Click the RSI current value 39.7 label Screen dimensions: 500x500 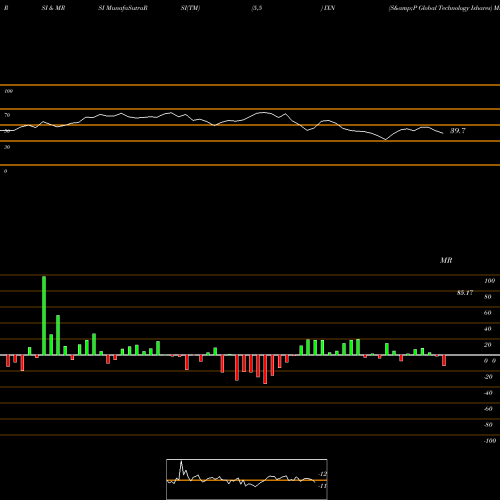point(458,131)
